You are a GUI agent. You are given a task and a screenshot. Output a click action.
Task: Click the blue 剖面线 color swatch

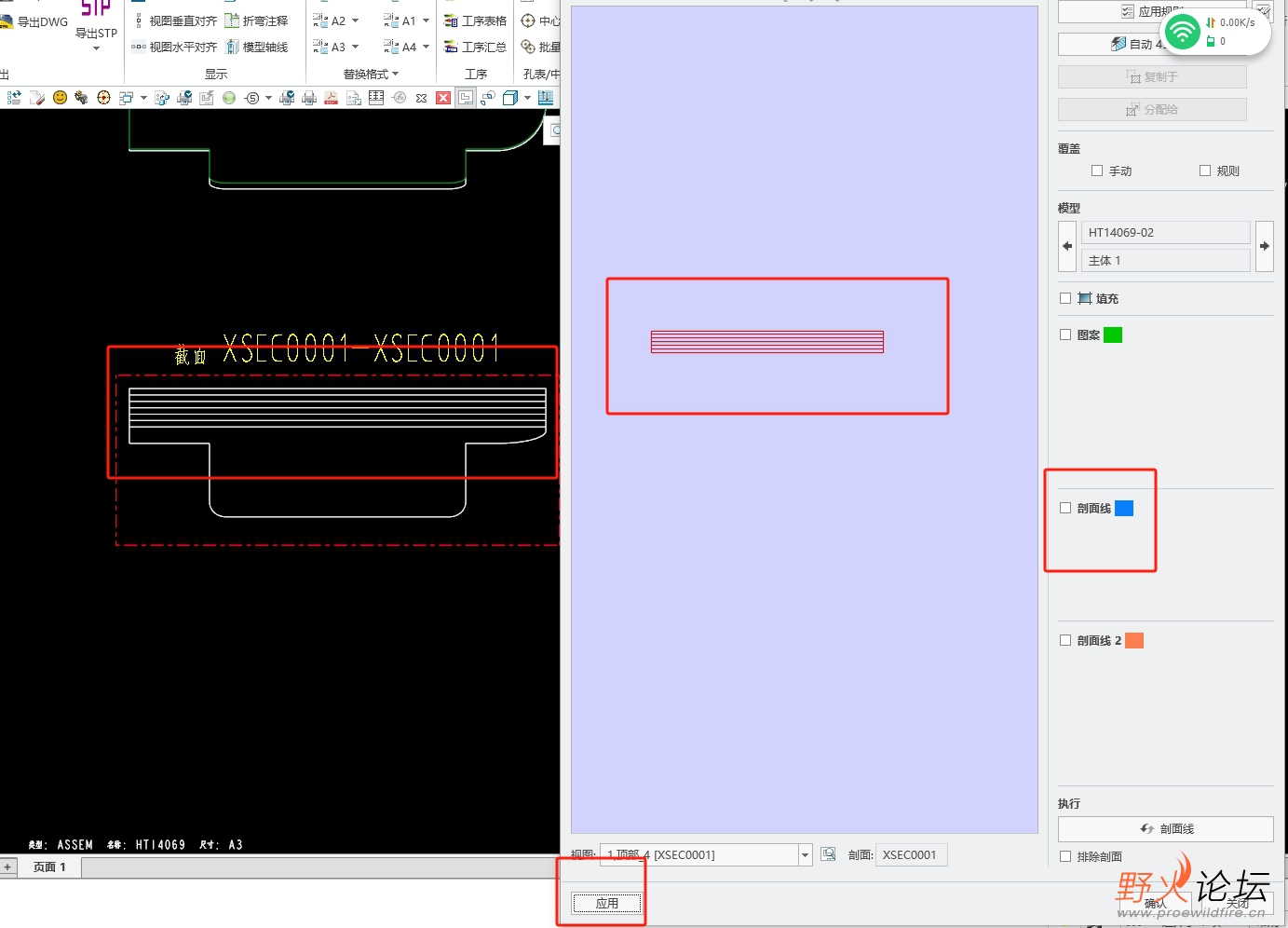tap(1124, 508)
